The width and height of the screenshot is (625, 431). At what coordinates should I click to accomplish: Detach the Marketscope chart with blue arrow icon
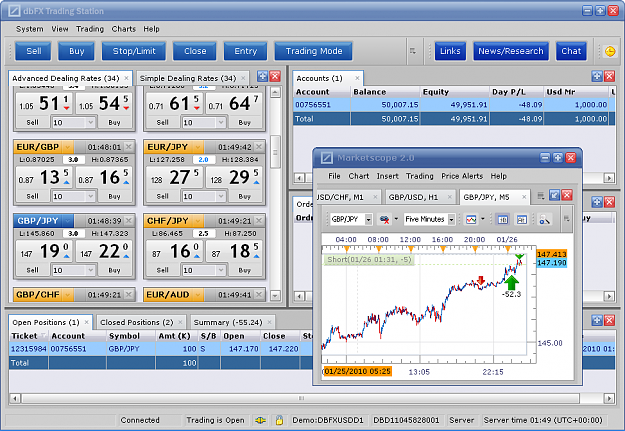click(554, 195)
